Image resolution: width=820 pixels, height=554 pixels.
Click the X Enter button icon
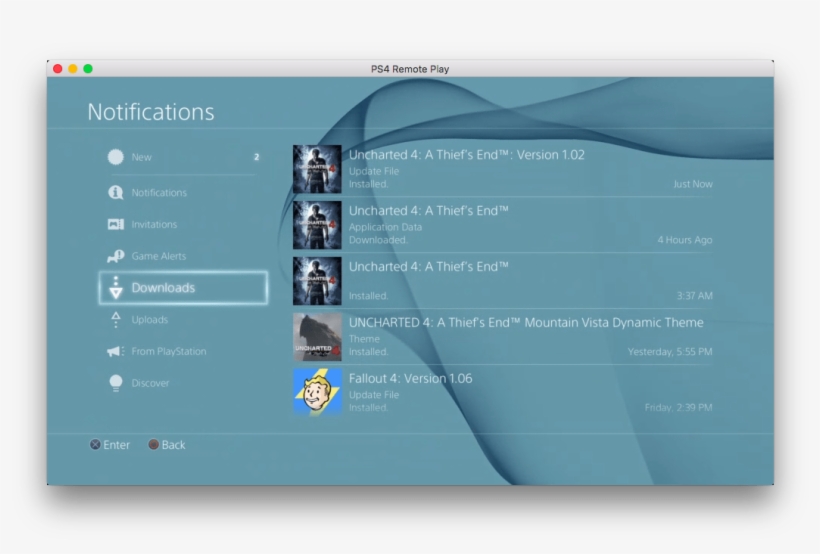point(95,445)
